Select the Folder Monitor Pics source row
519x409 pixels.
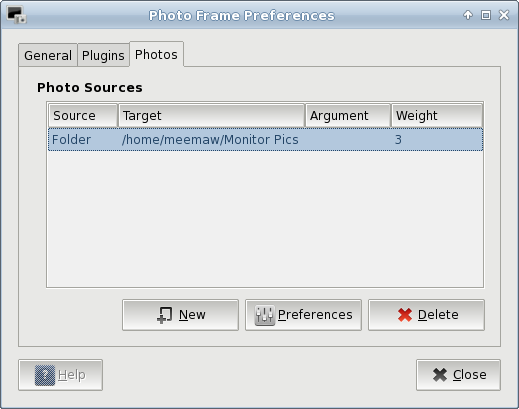(265, 139)
